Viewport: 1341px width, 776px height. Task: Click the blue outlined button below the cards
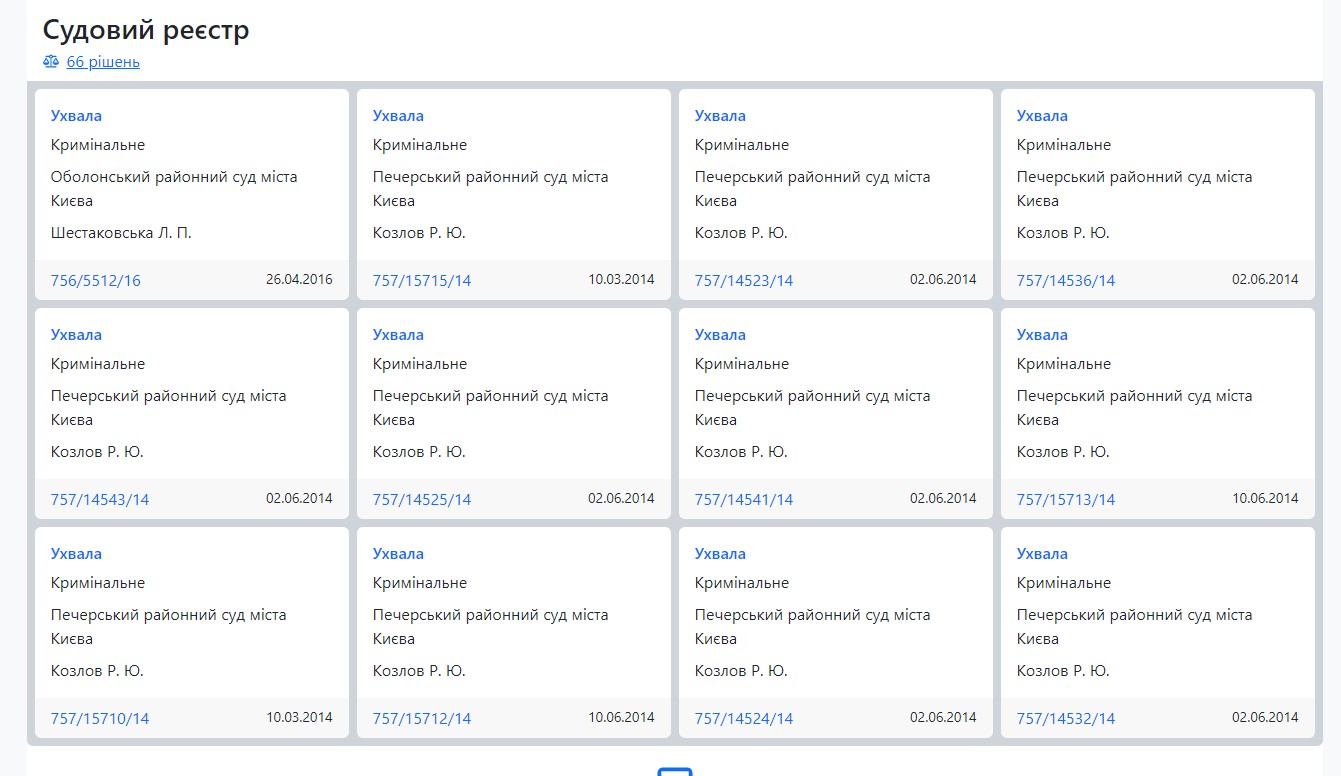pyautogui.click(x=675, y=772)
